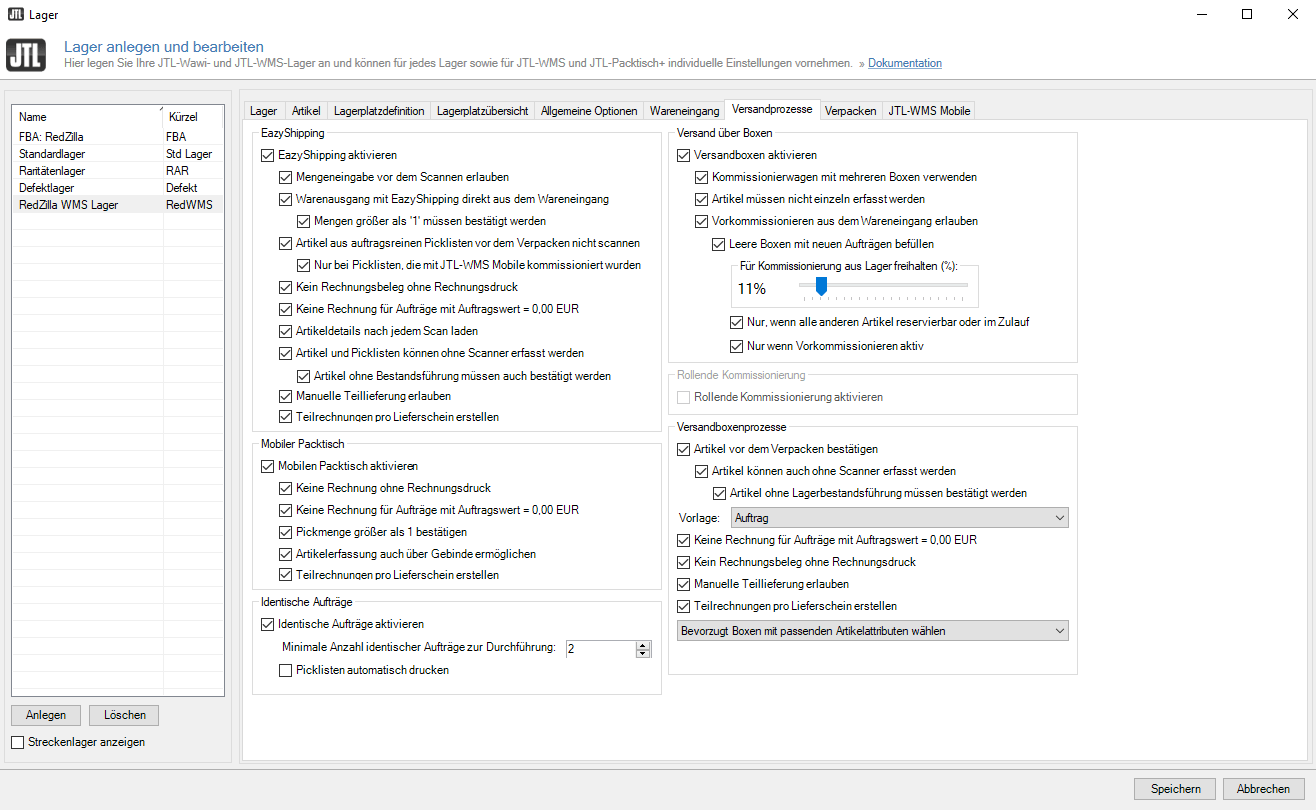Expand the Bevorzugt Boxen box selection dropdown
The image size is (1316, 810).
coord(872,631)
